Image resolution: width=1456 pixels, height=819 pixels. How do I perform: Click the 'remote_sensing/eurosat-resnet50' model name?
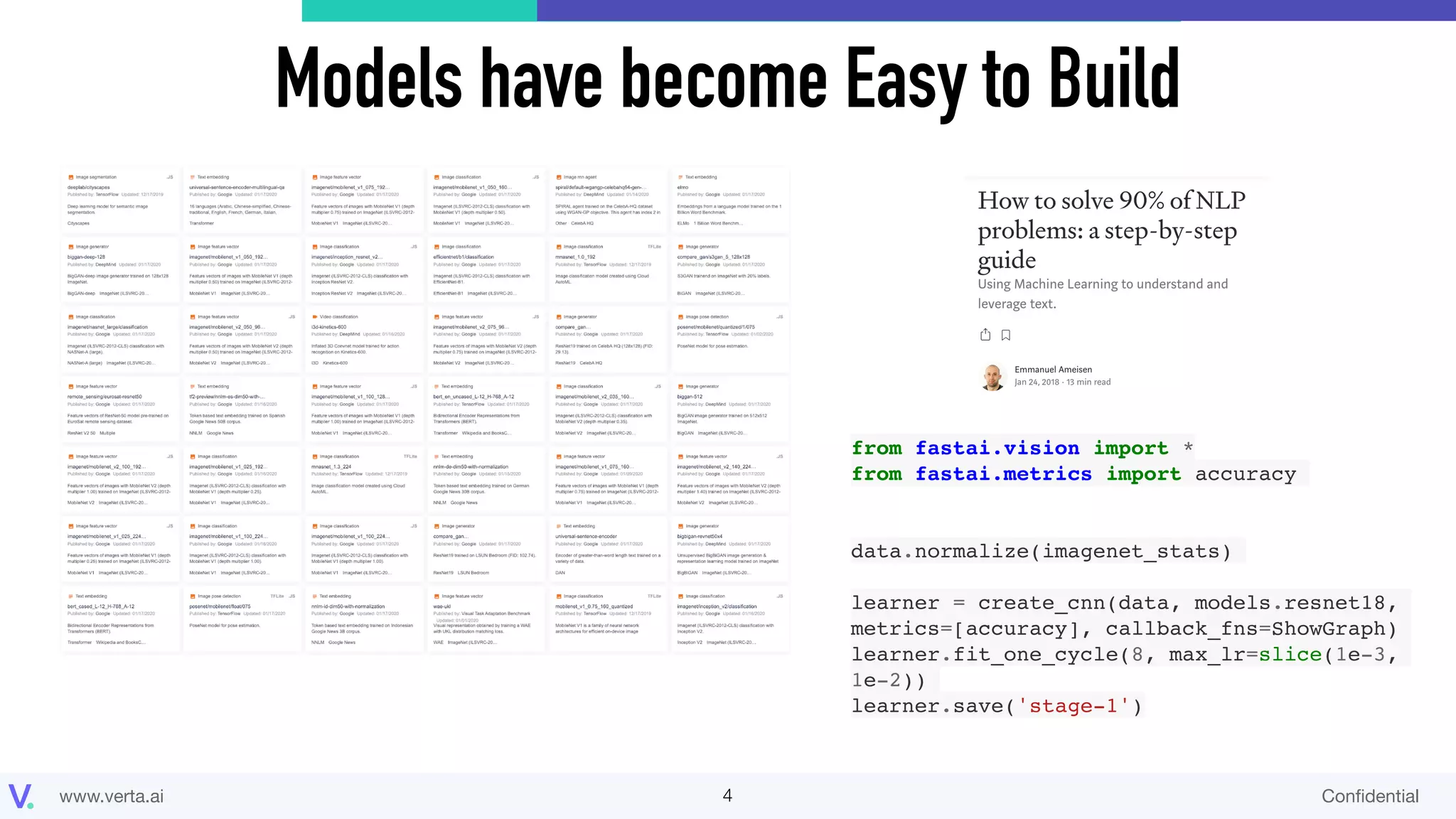[105, 397]
